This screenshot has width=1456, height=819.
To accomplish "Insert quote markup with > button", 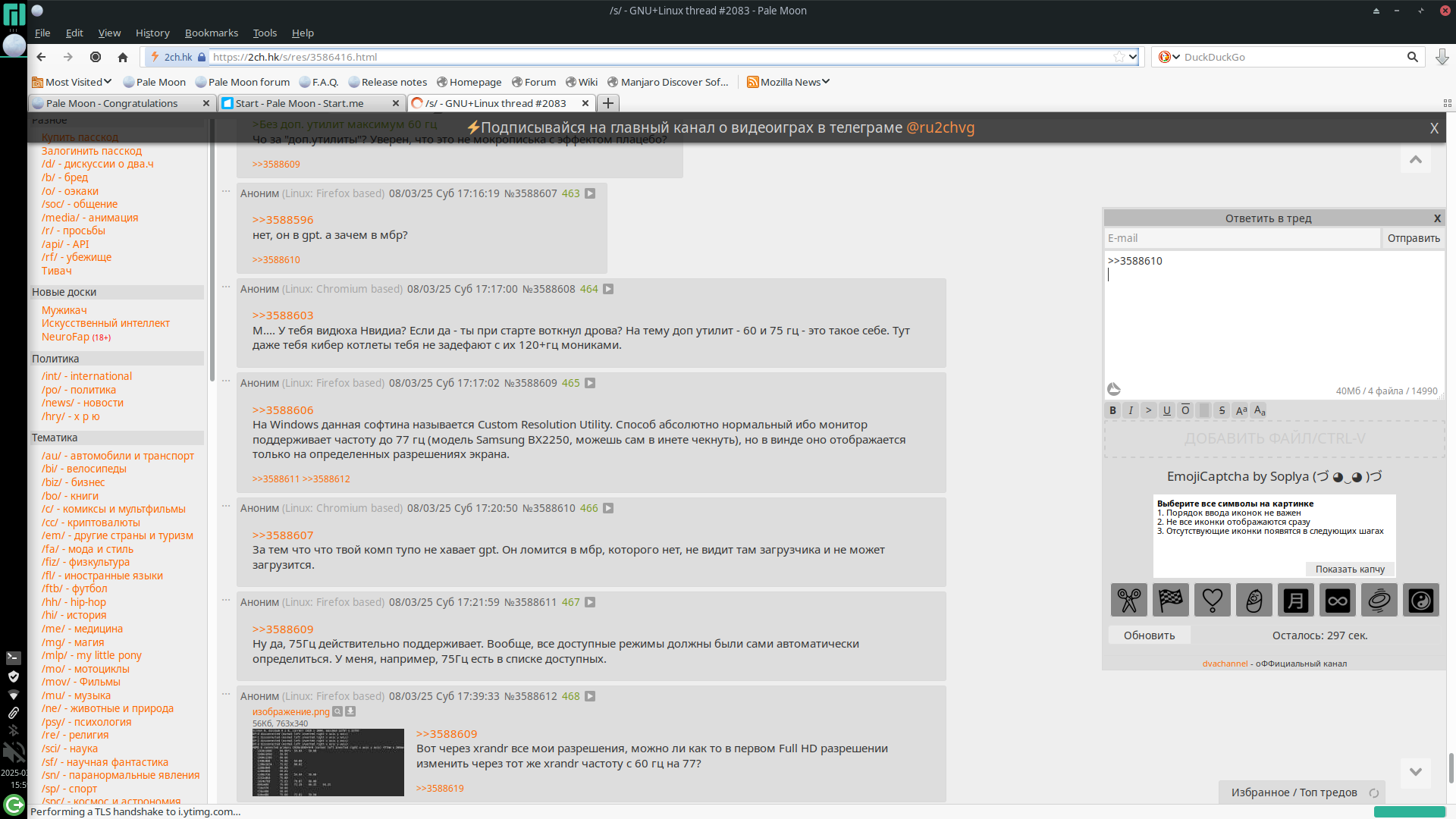I will (x=1149, y=410).
